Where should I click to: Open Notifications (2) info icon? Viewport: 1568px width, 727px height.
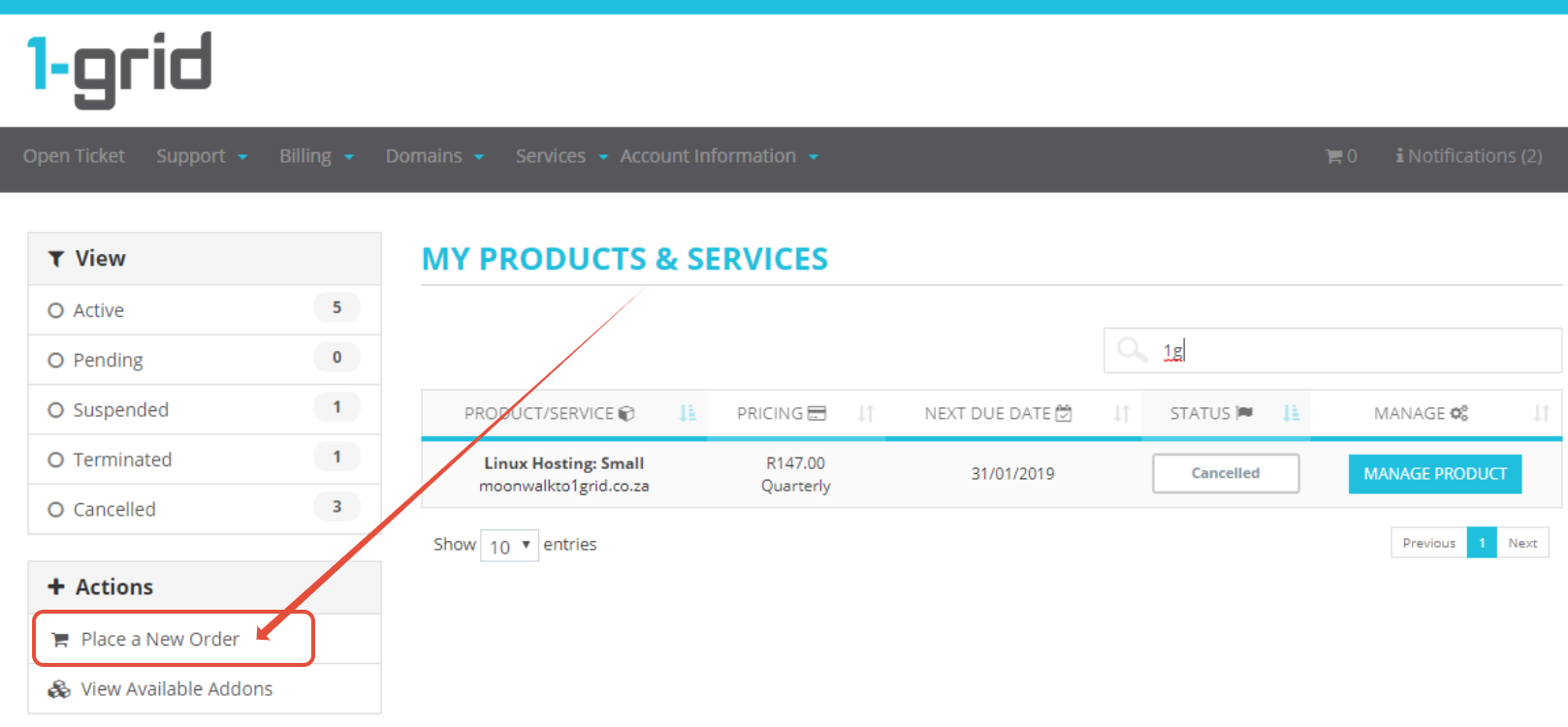click(x=1399, y=156)
